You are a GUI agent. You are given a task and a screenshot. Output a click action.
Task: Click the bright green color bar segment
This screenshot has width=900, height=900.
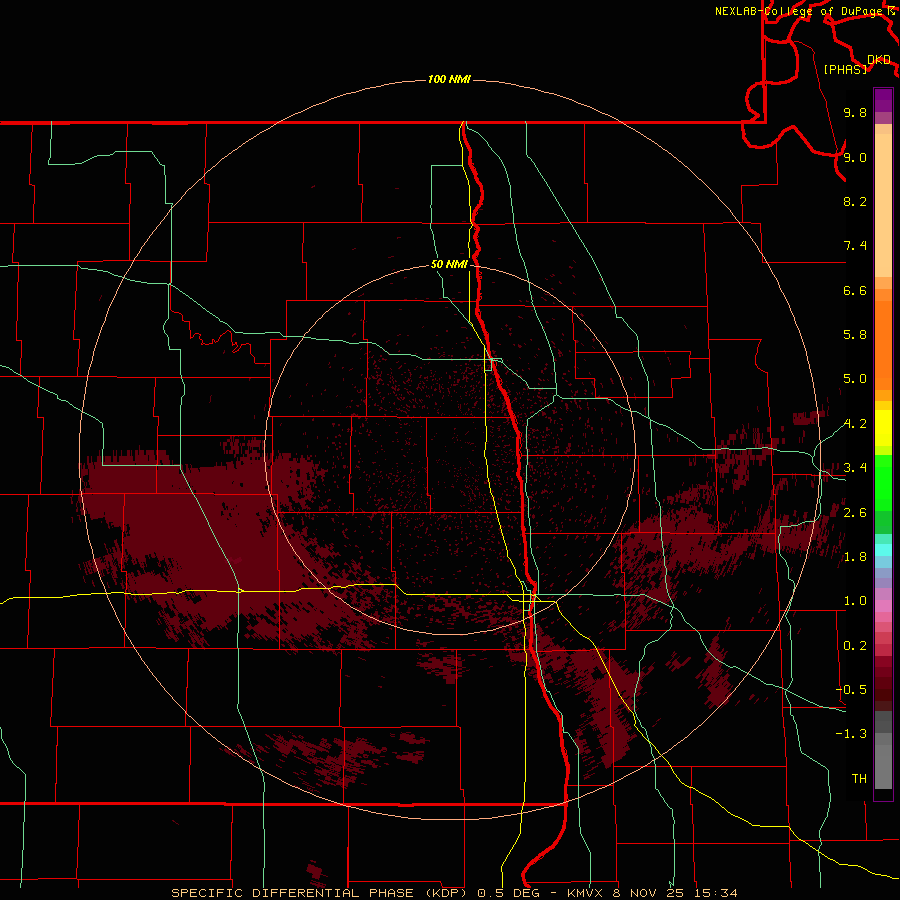883,484
